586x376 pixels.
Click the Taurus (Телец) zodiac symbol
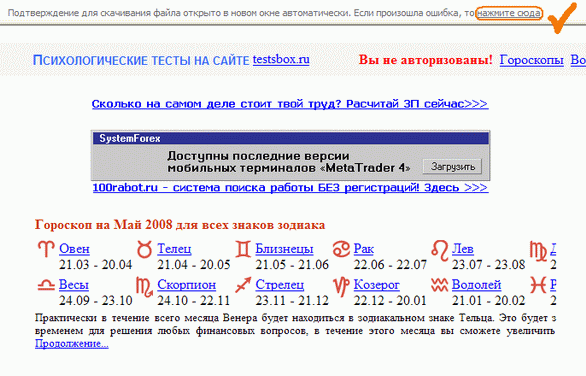[144, 249]
